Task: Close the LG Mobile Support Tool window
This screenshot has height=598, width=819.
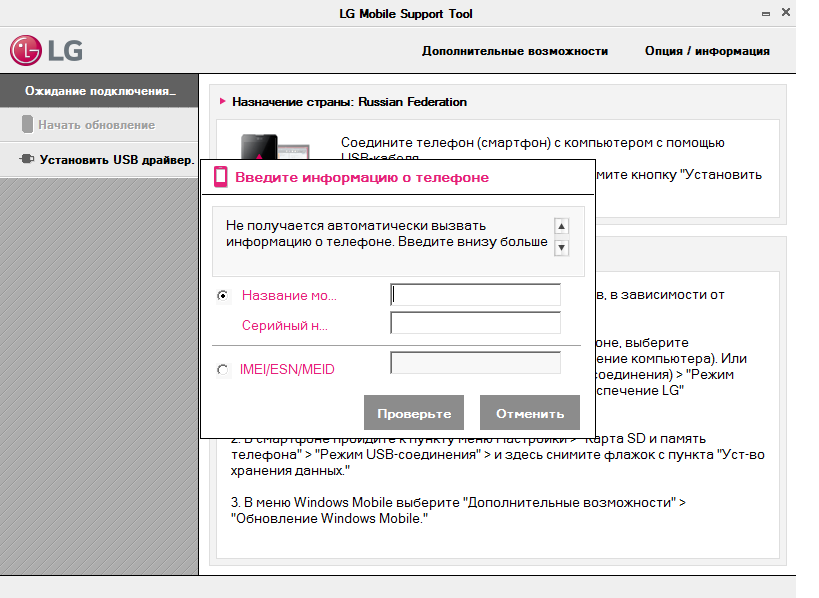Action: tap(787, 13)
